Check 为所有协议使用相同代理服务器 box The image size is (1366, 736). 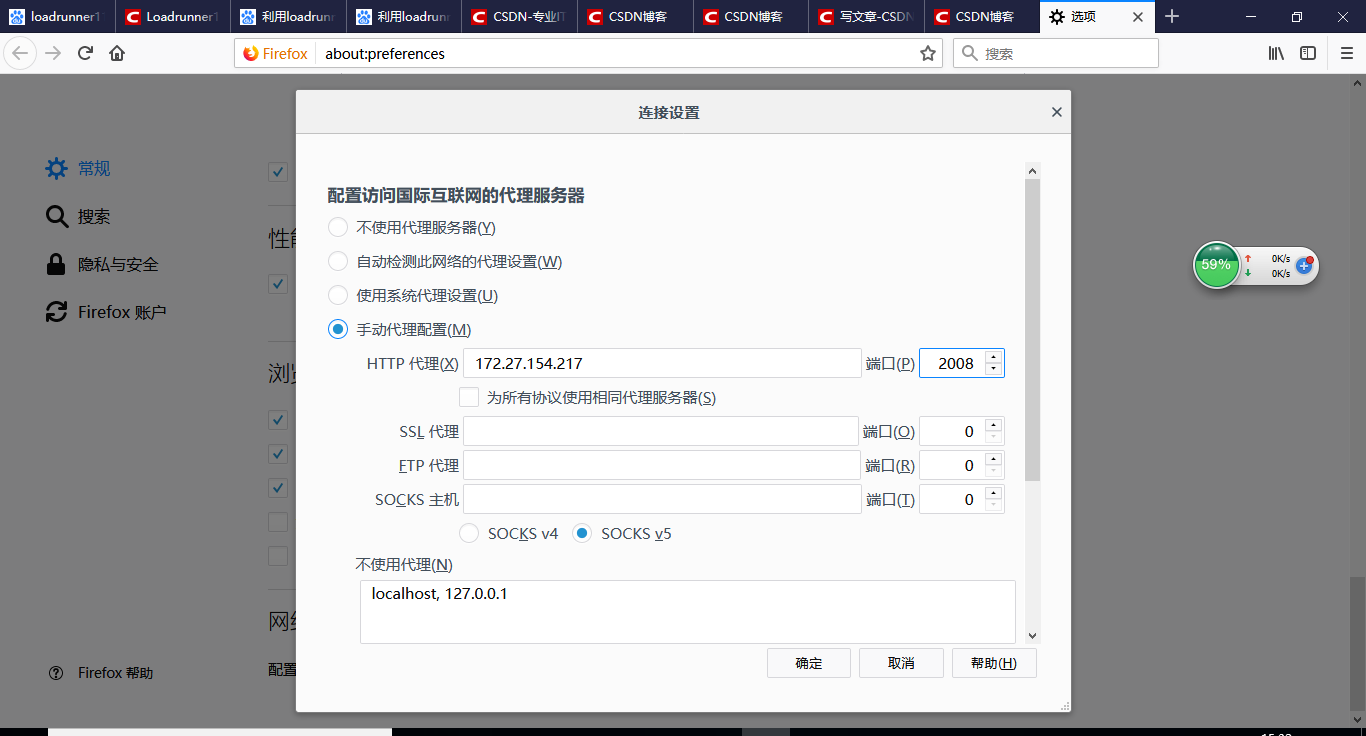[x=469, y=397]
